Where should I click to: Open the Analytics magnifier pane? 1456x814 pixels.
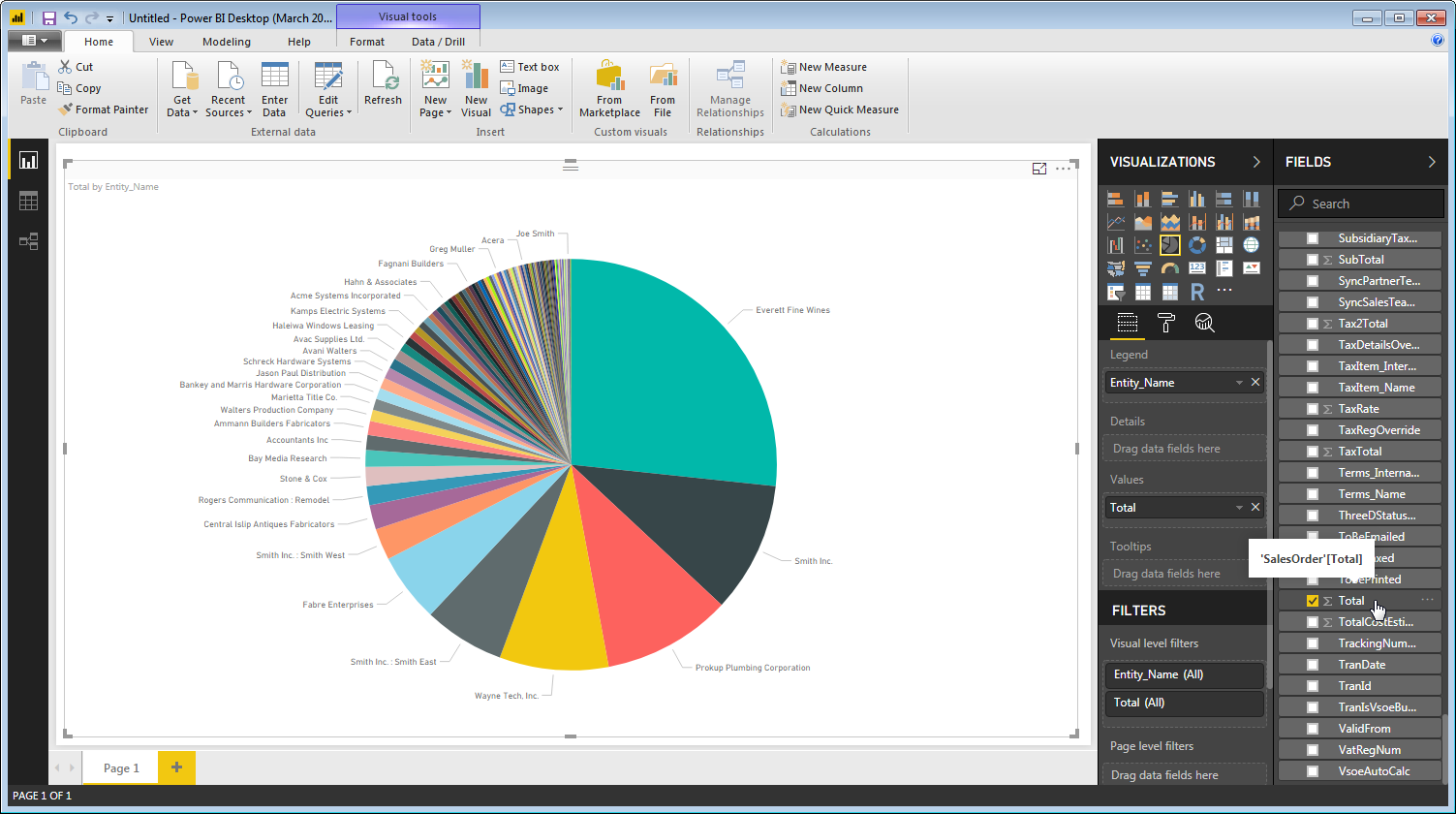pos(1204,324)
